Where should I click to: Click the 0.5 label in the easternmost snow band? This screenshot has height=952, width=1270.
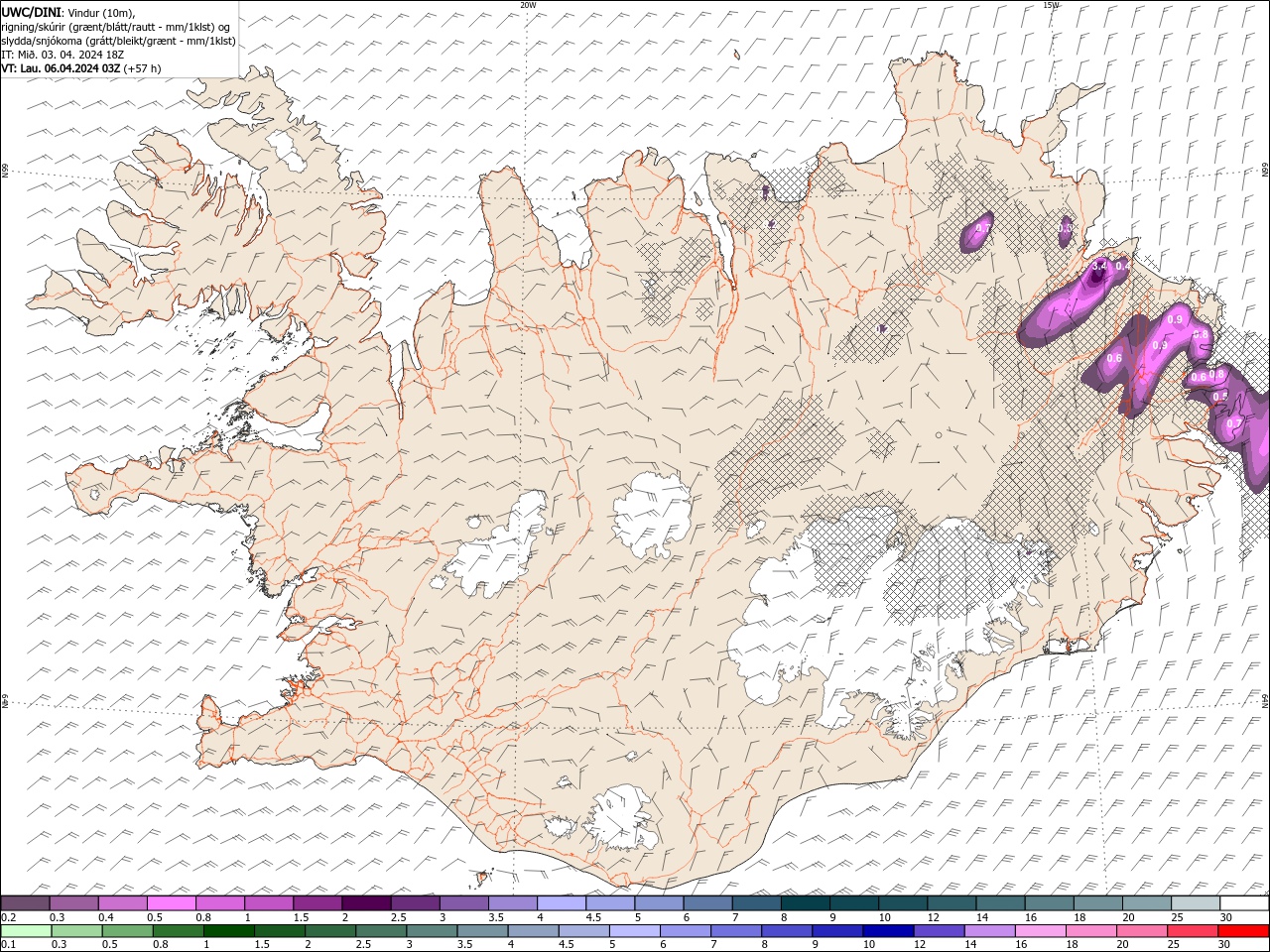(1220, 396)
